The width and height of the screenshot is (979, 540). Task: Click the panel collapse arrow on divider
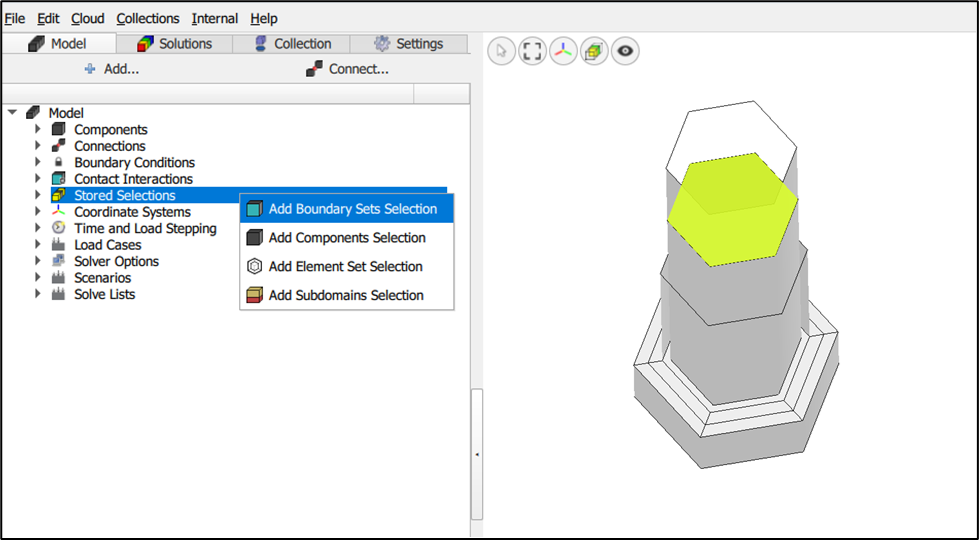pyautogui.click(x=477, y=454)
